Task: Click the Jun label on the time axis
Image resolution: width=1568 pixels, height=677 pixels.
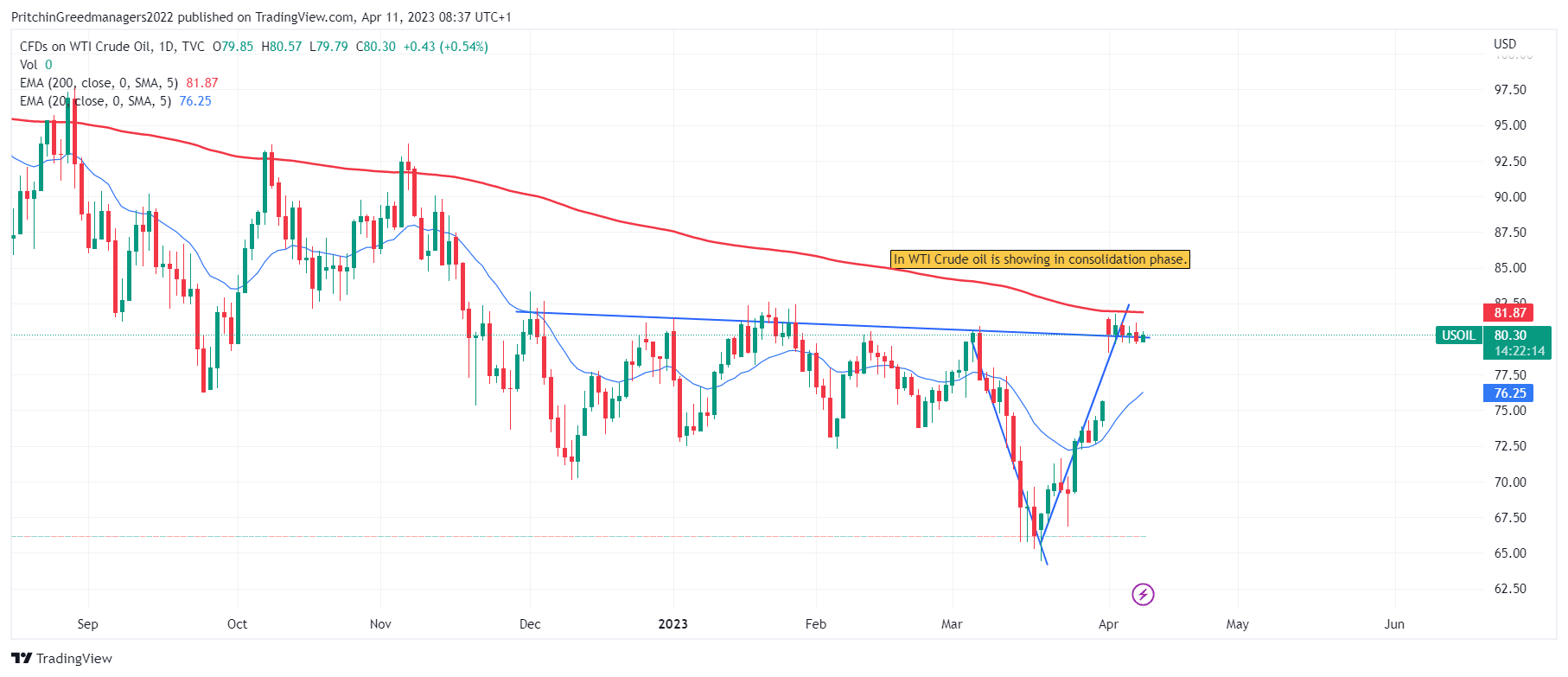Action: pos(1394,624)
